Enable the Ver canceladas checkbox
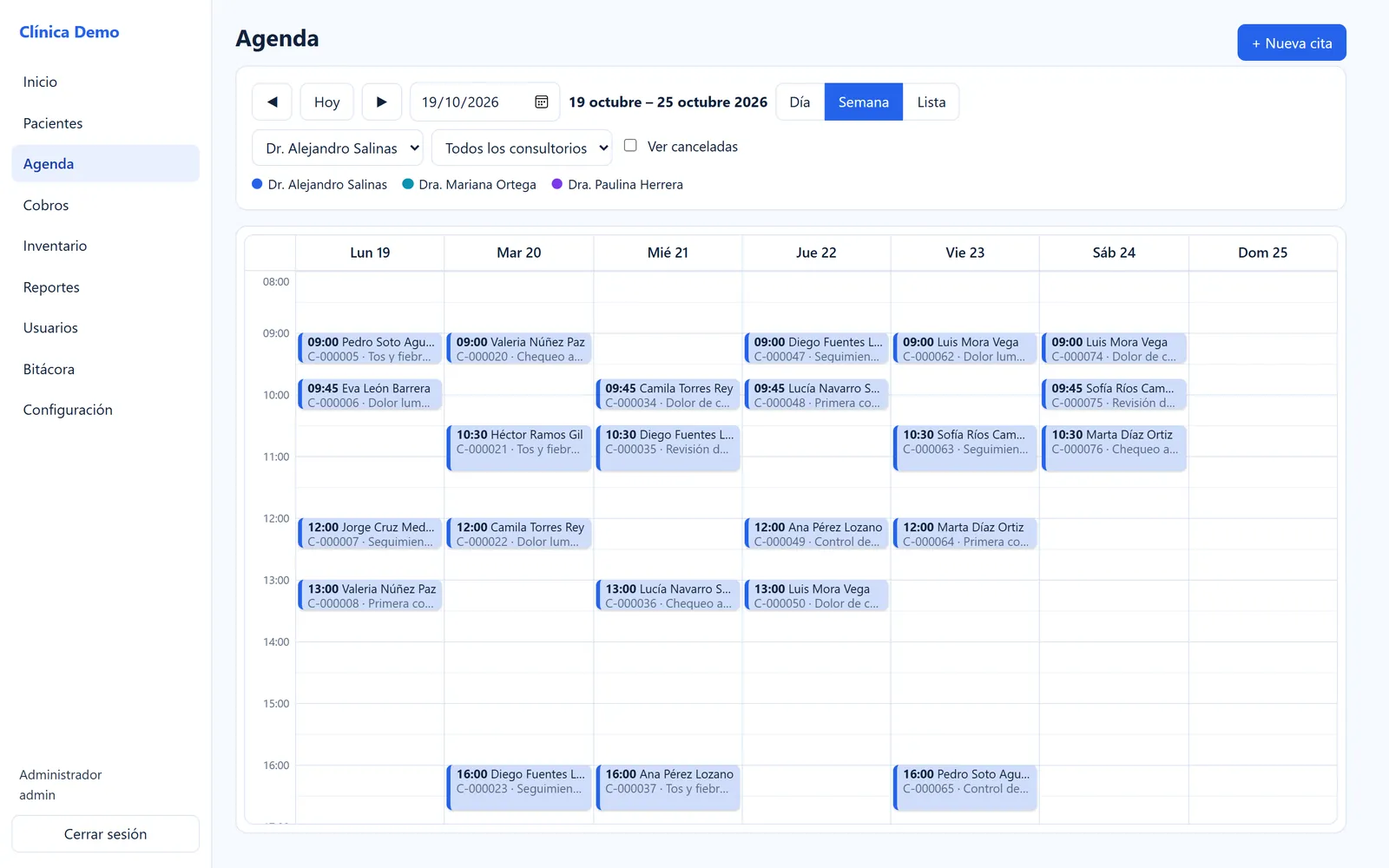Image resolution: width=1389 pixels, height=868 pixels. 630,146
